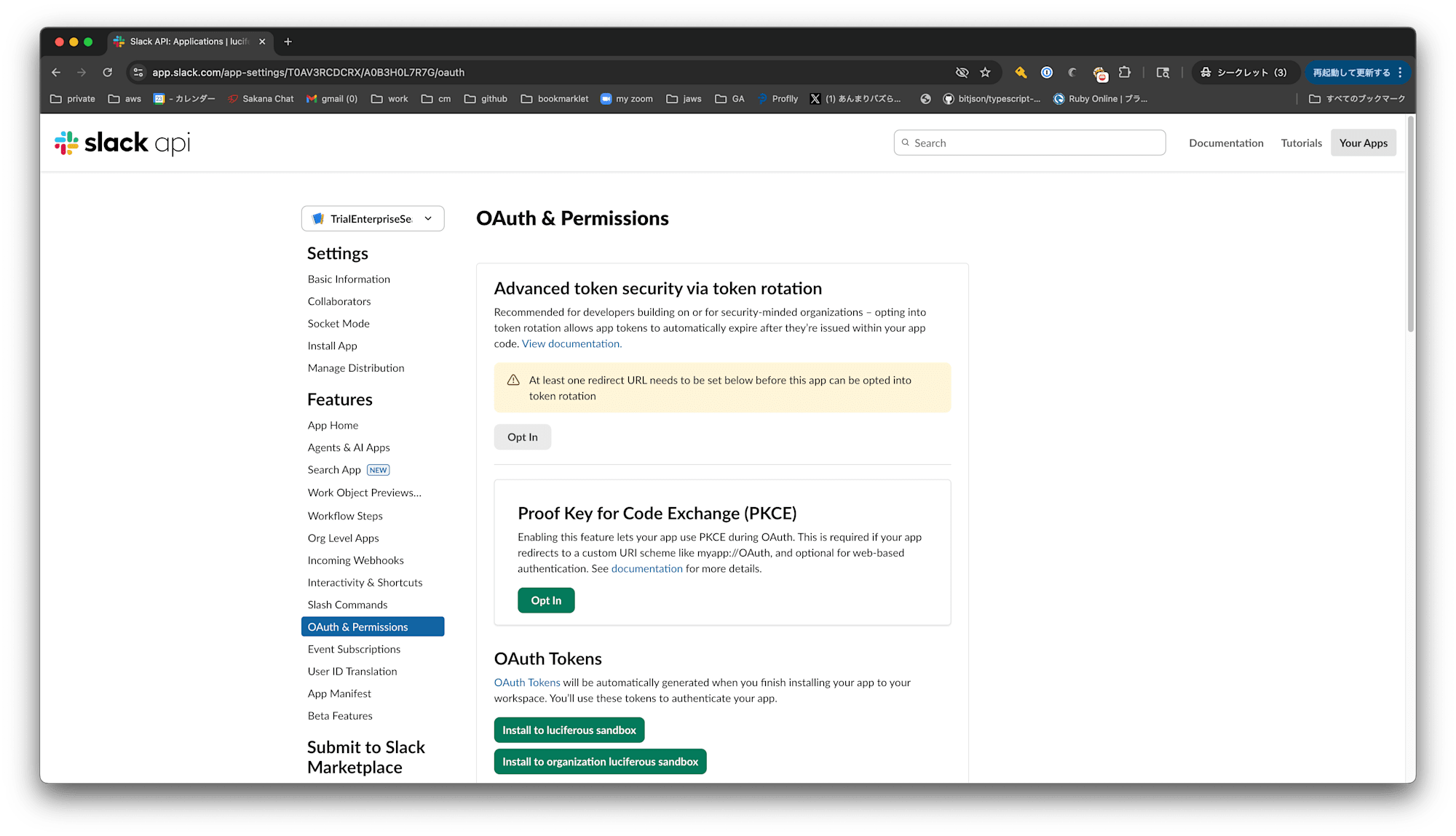
Task: Open the Extensions puzzle-piece menu
Action: pyautogui.click(x=1125, y=72)
